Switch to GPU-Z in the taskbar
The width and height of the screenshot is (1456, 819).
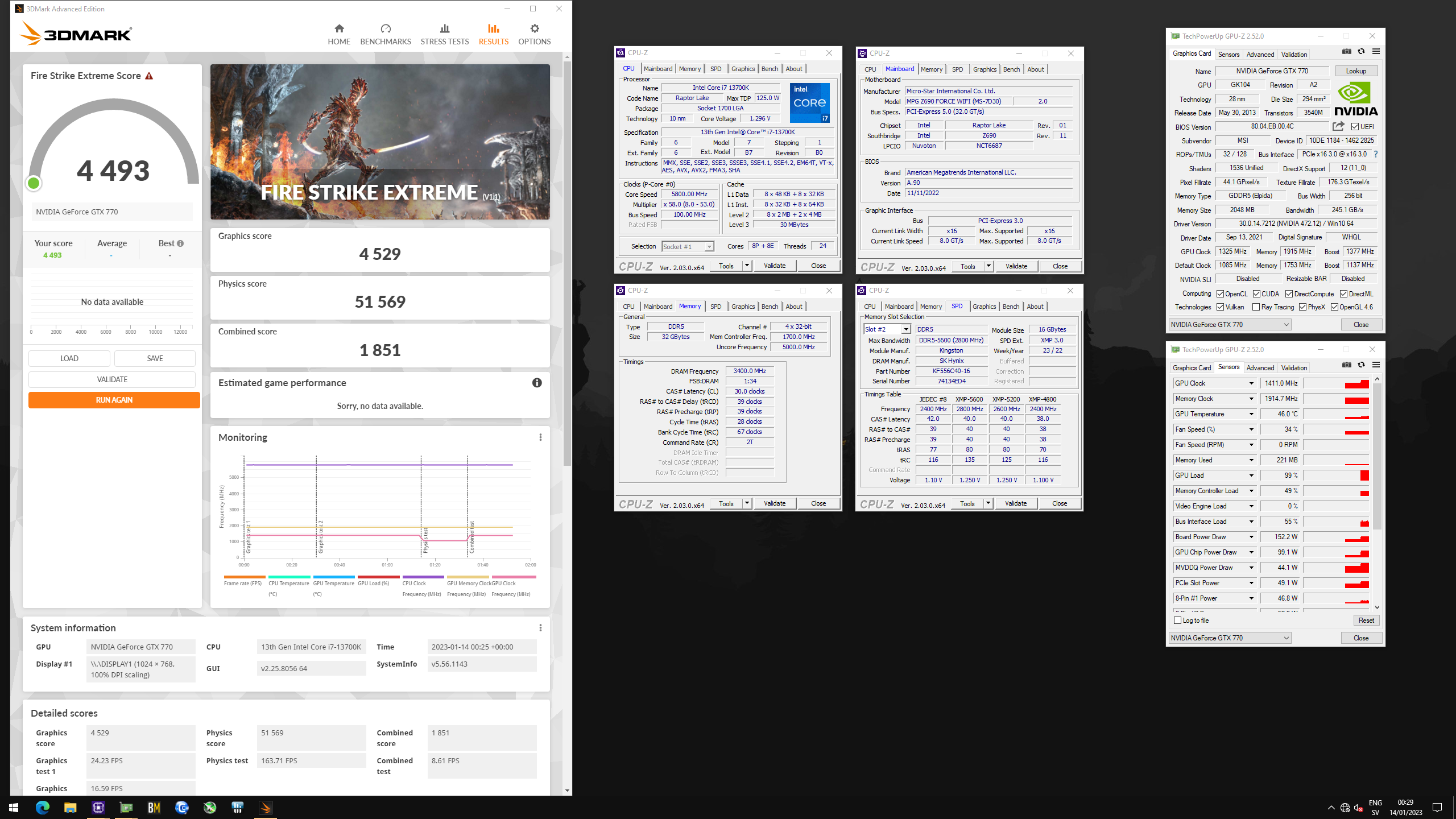pyautogui.click(x=126, y=807)
